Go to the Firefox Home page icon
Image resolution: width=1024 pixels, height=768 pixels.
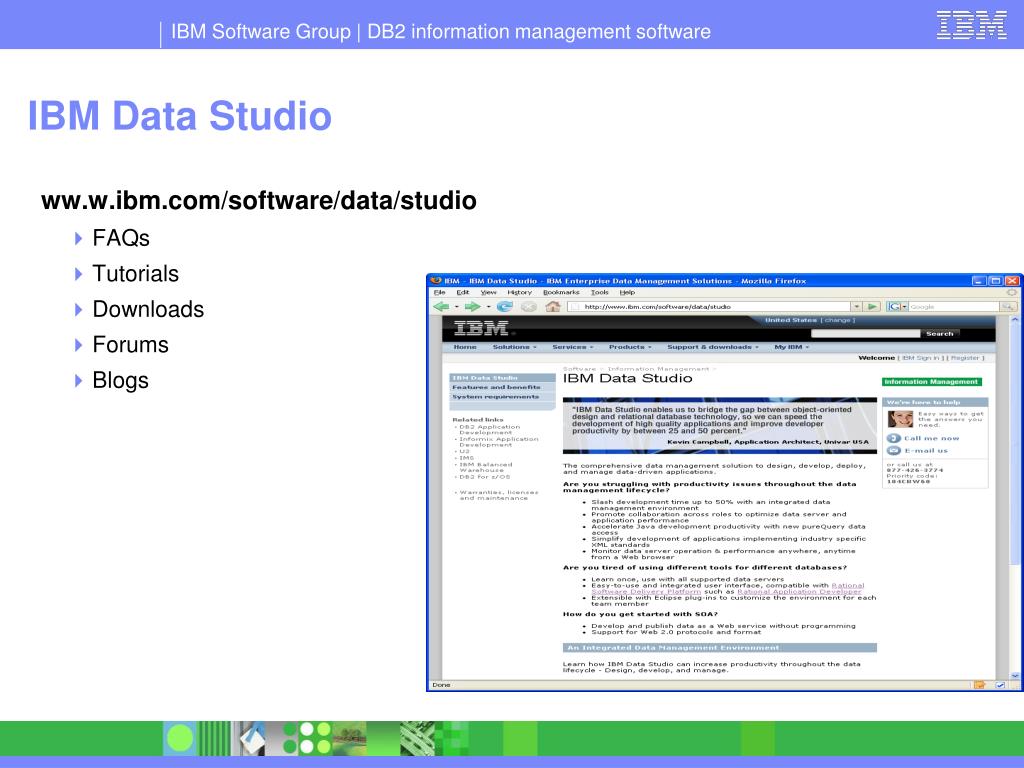pos(552,306)
